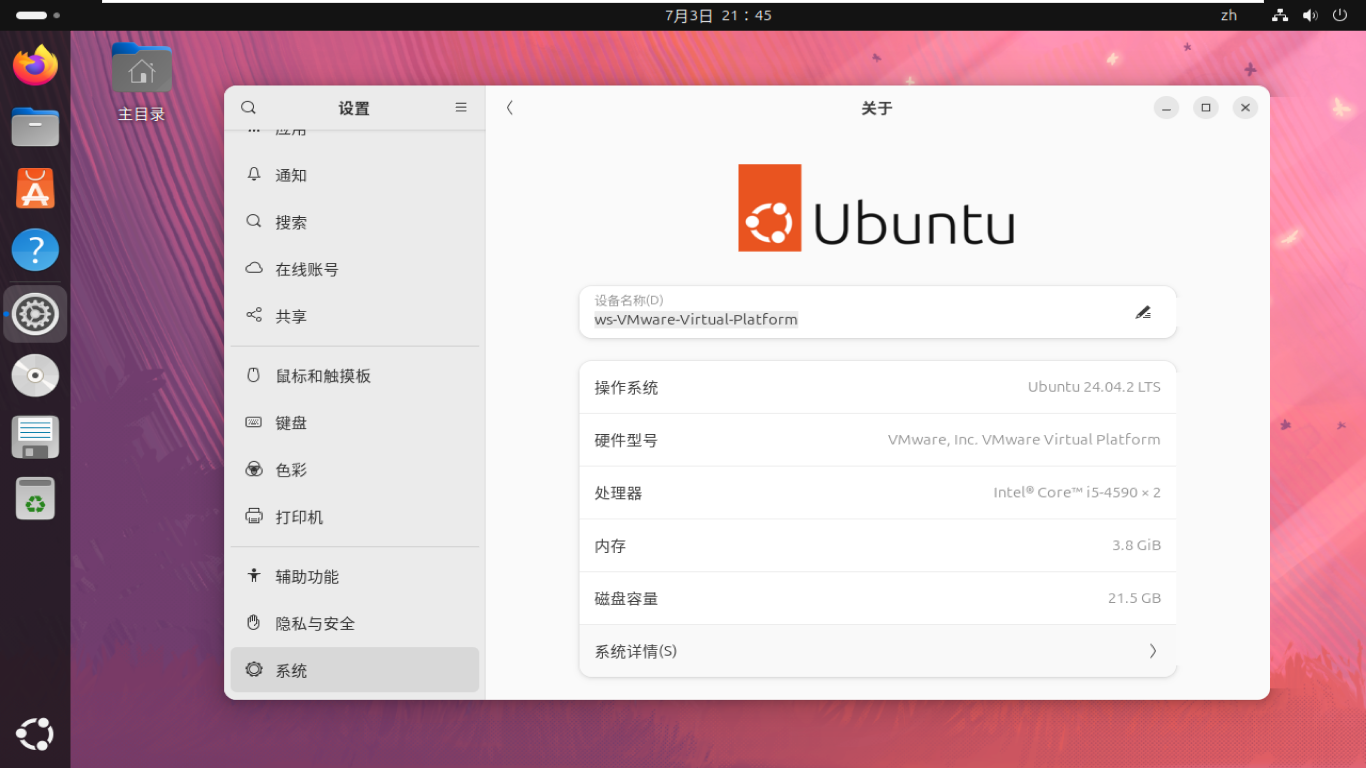Open the Trash in the dock
The height and width of the screenshot is (768, 1366).
coord(35,499)
